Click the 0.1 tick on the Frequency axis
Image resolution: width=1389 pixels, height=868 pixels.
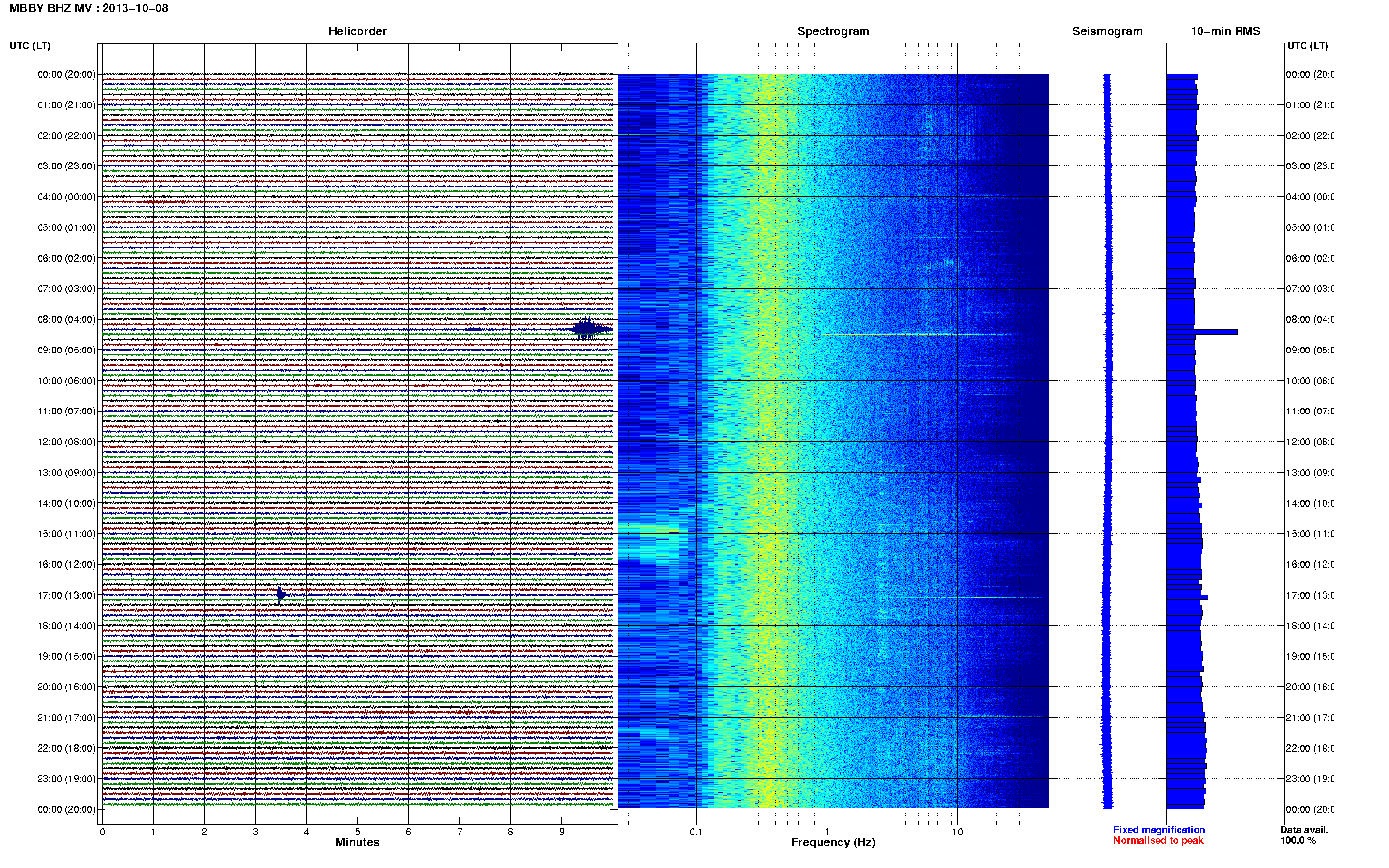pyautogui.click(x=696, y=832)
